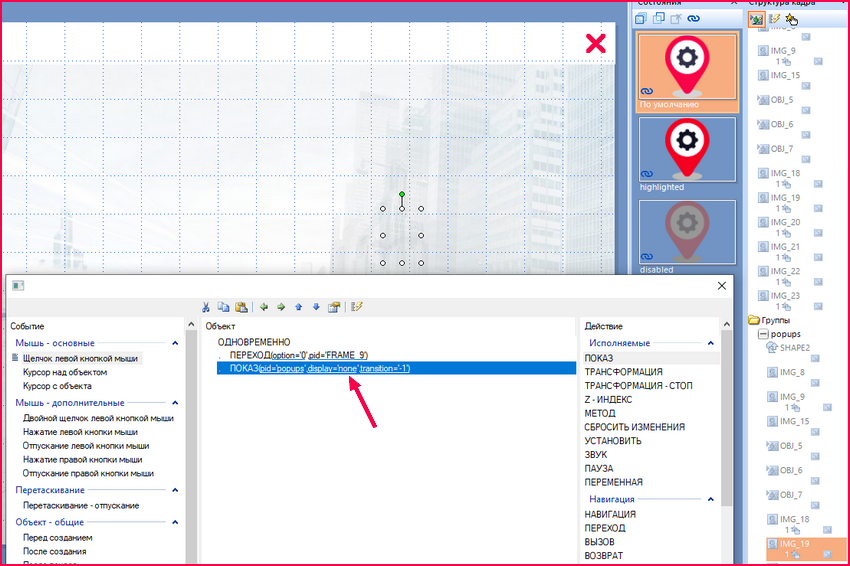Choose the ПЕРЕМЕННАЯ action
The image size is (850, 566).
(x=613, y=483)
